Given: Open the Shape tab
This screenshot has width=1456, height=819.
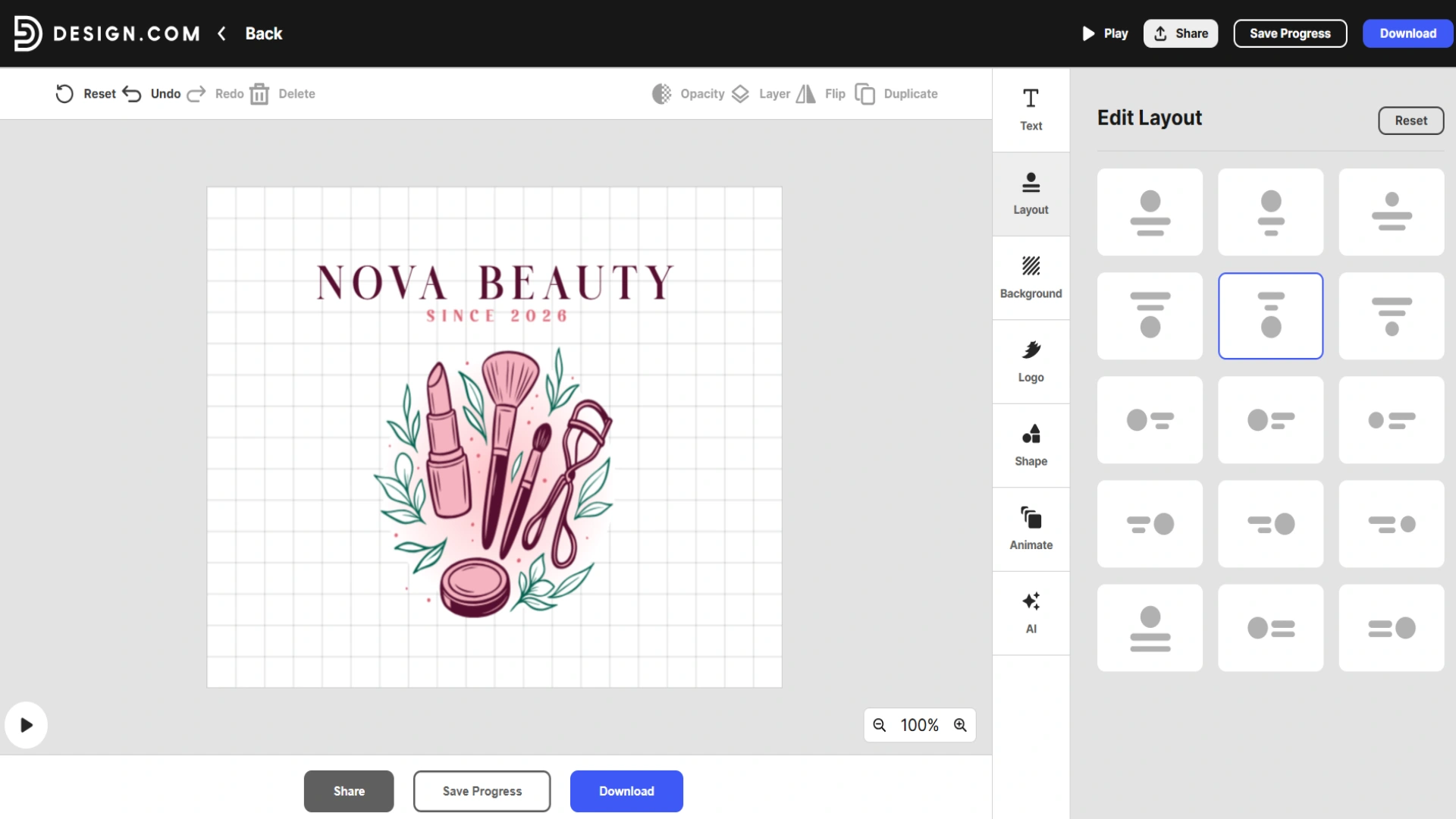Looking at the screenshot, I should [x=1031, y=445].
